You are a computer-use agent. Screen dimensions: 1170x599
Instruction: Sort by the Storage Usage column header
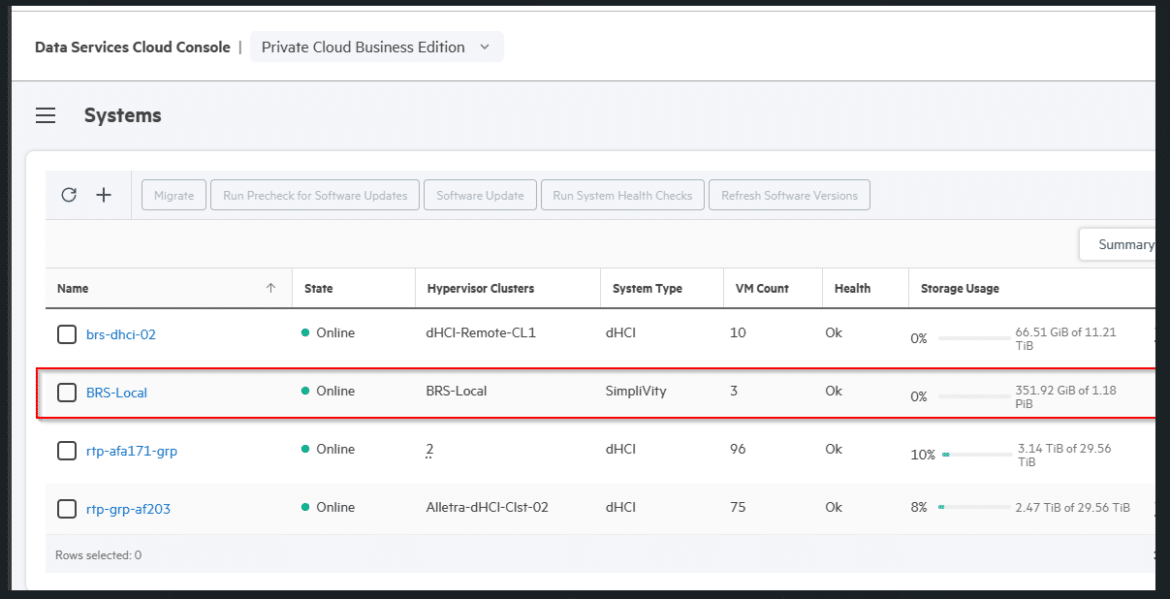[x=960, y=289]
